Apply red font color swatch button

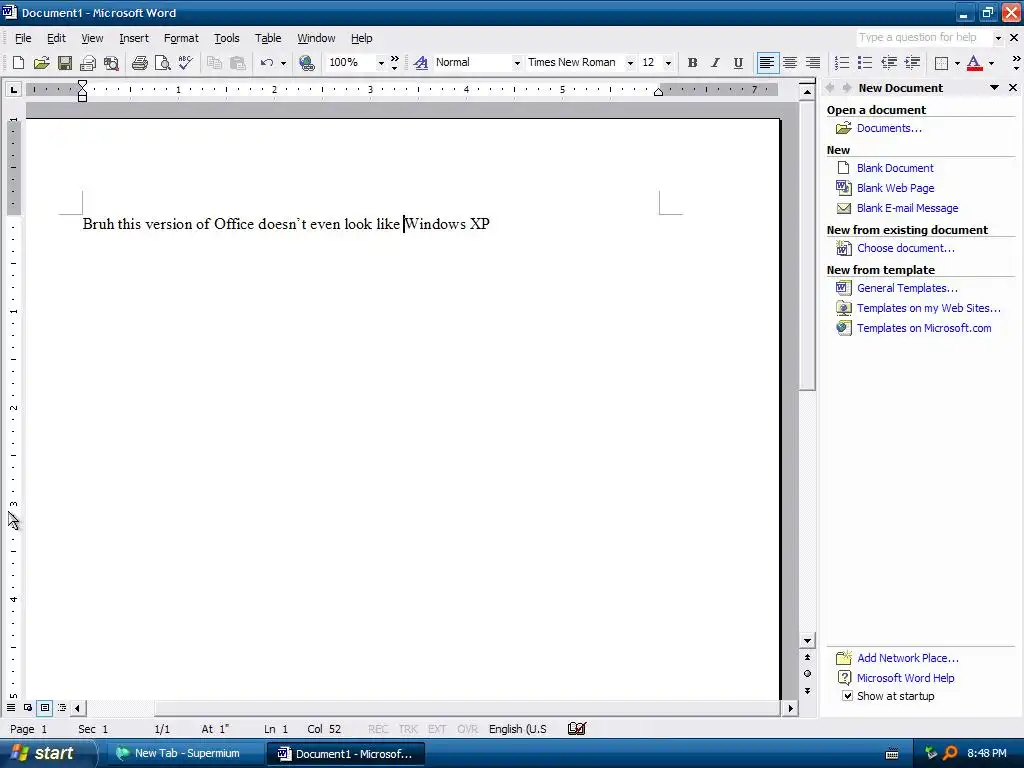[x=974, y=63]
